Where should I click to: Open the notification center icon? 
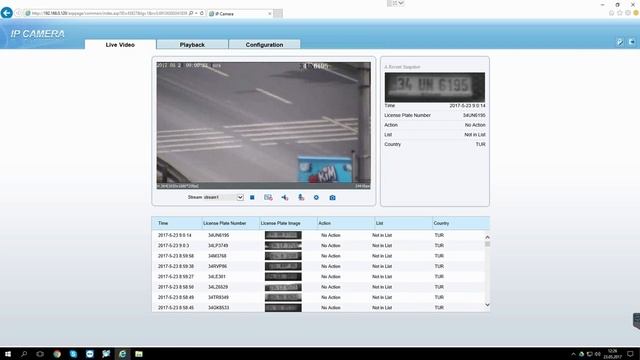(630, 354)
